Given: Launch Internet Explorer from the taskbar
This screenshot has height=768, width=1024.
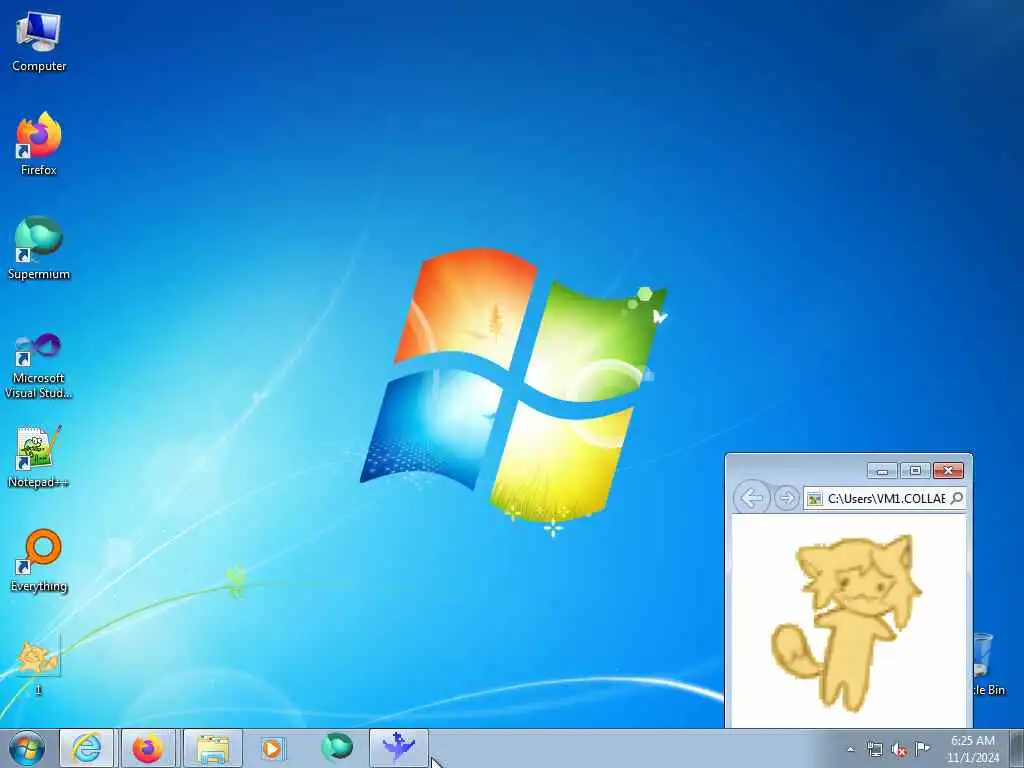Looking at the screenshot, I should pyautogui.click(x=87, y=748).
